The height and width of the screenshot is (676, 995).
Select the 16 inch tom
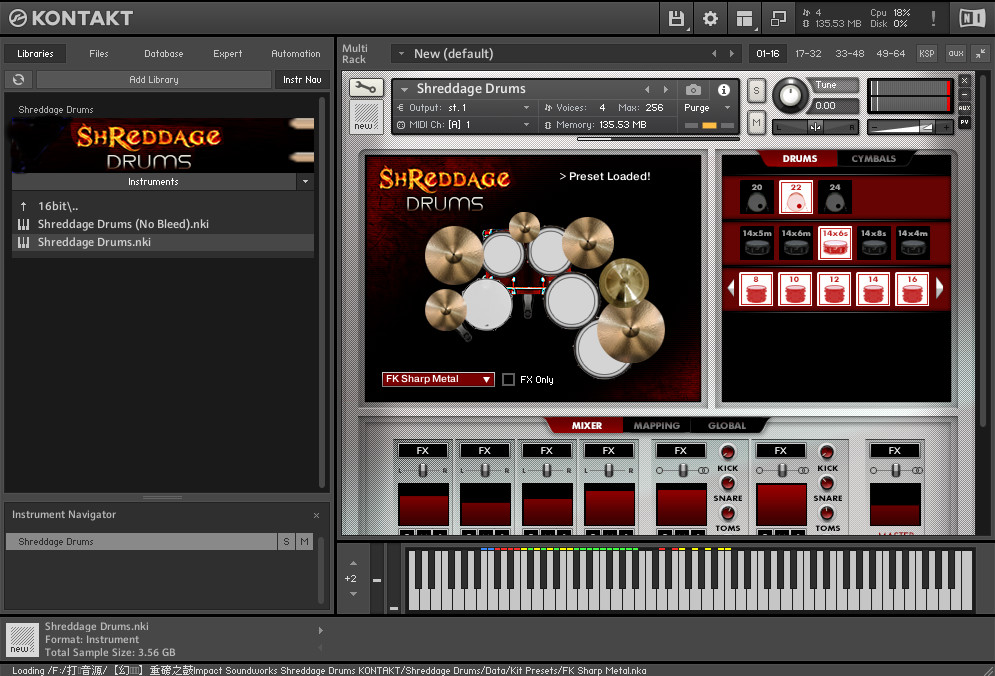[913, 289]
